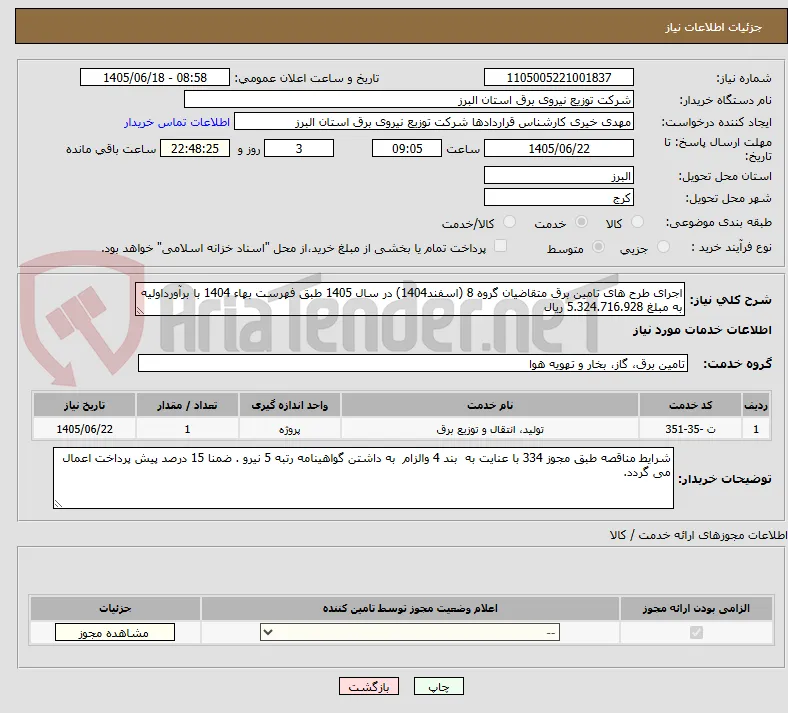Click the تعداد / مقدار column header
The image size is (788, 713).
coord(187,405)
